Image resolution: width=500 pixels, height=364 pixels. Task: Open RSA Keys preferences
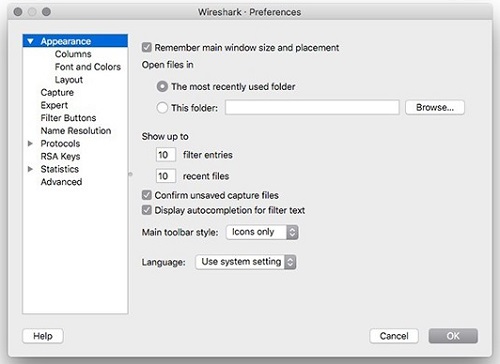pyautogui.click(x=60, y=156)
